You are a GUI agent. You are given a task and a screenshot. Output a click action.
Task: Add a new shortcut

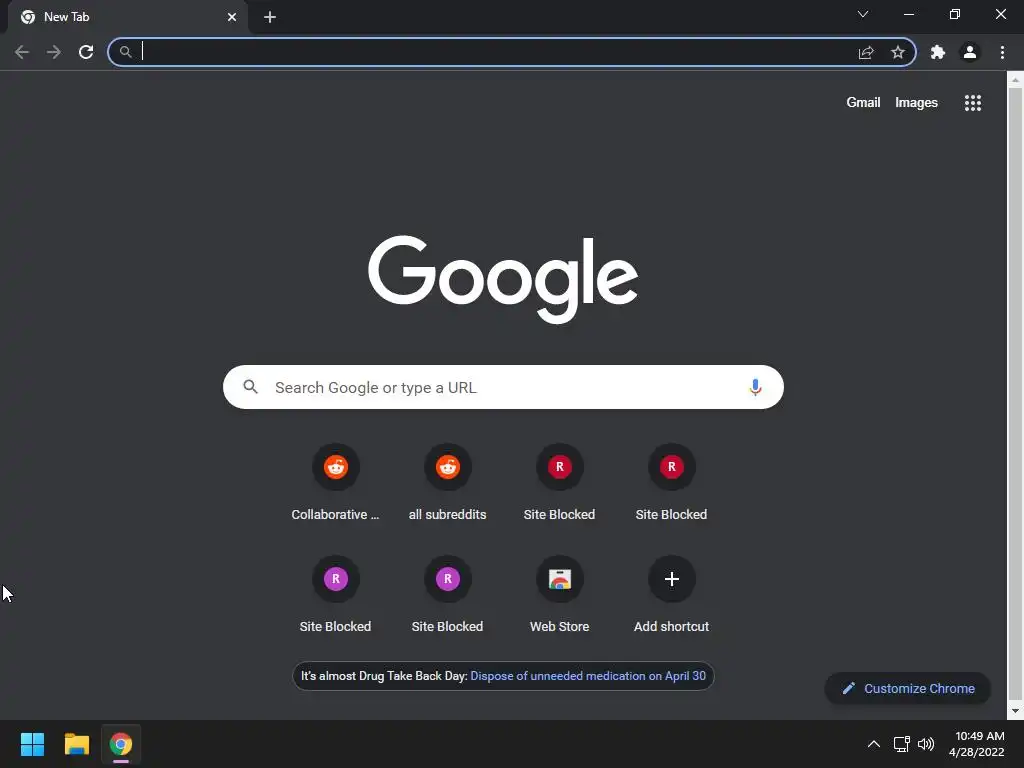pos(671,596)
